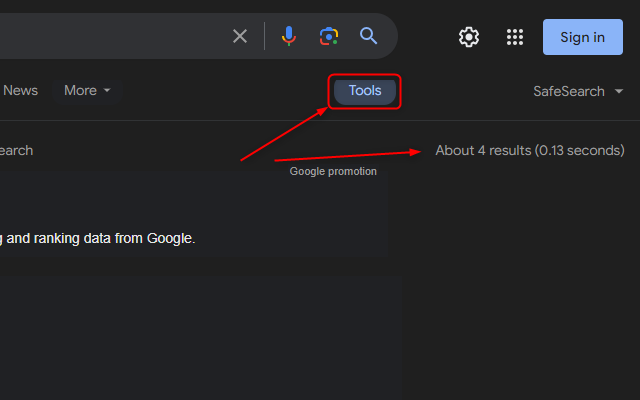The height and width of the screenshot is (400, 640).
Task: Click text 'and ranking data from Google.'
Action: click(x=101, y=238)
